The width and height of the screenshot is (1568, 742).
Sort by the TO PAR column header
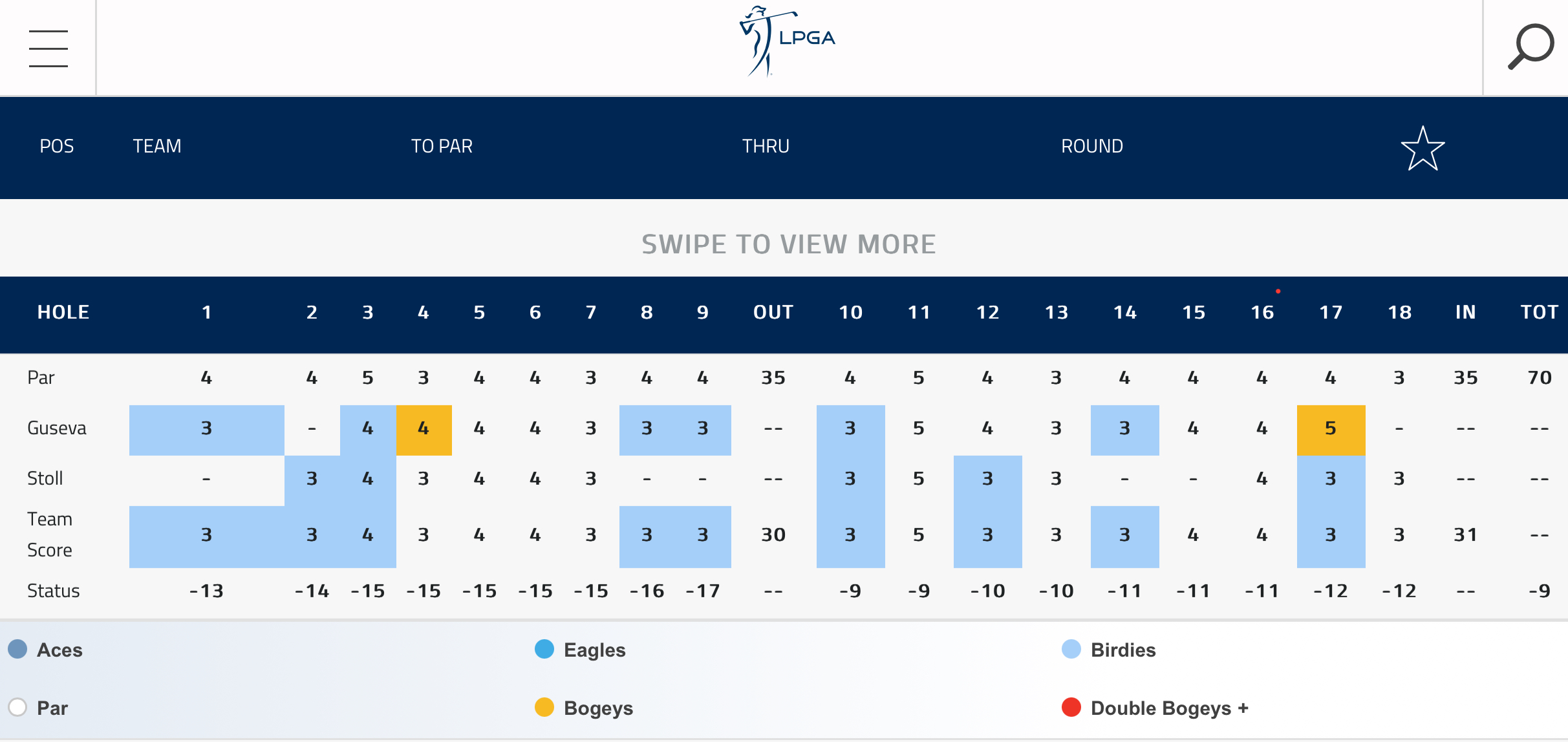(x=442, y=146)
